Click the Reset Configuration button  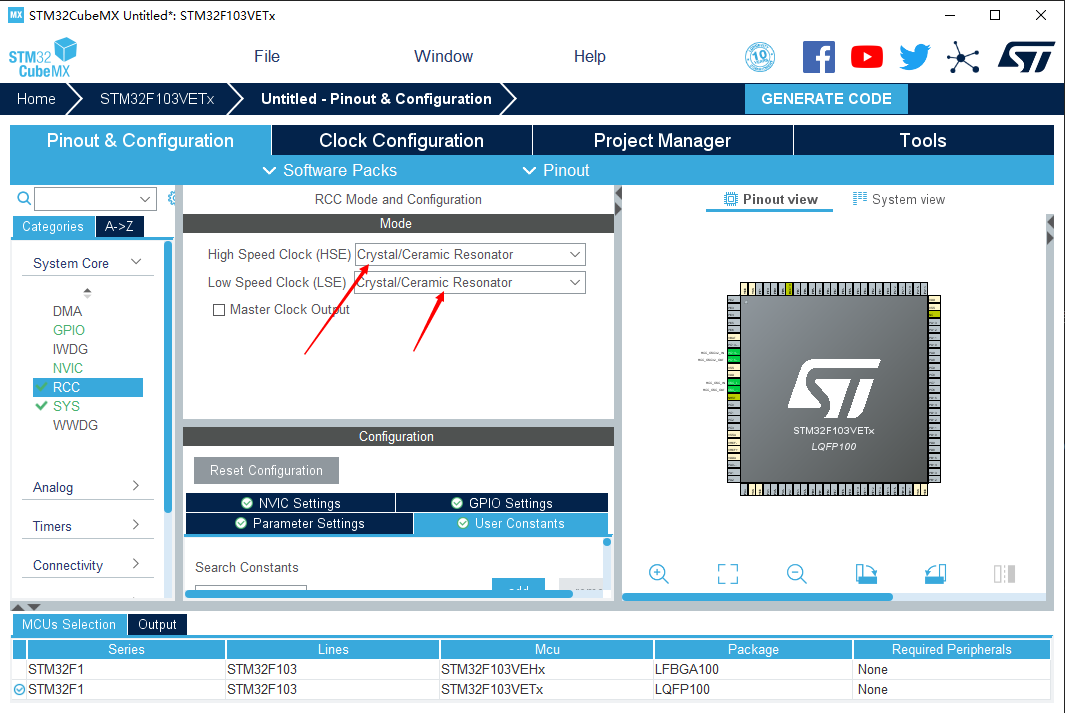pyautogui.click(x=266, y=471)
